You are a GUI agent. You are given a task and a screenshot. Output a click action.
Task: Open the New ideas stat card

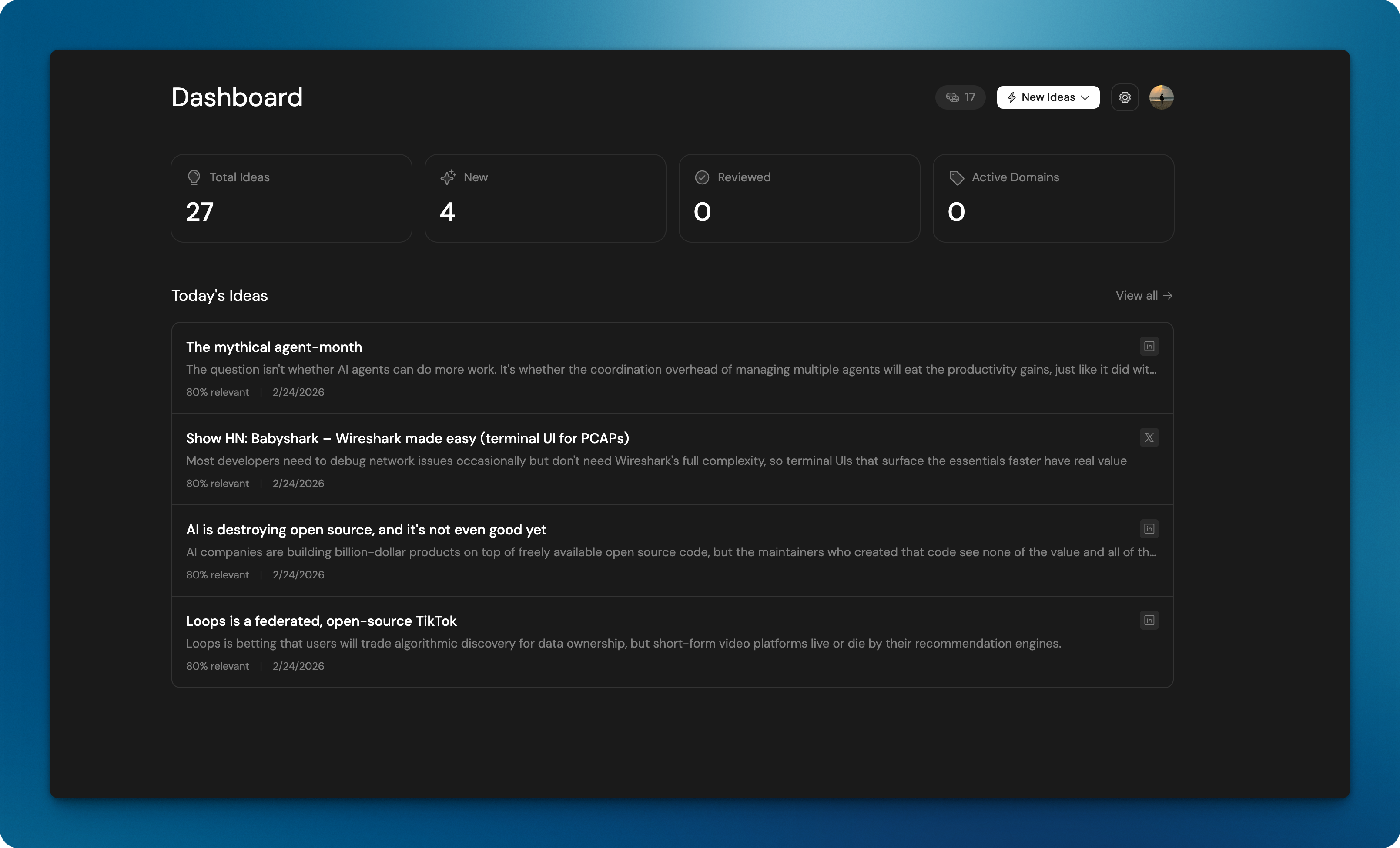click(x=545, y=198)
